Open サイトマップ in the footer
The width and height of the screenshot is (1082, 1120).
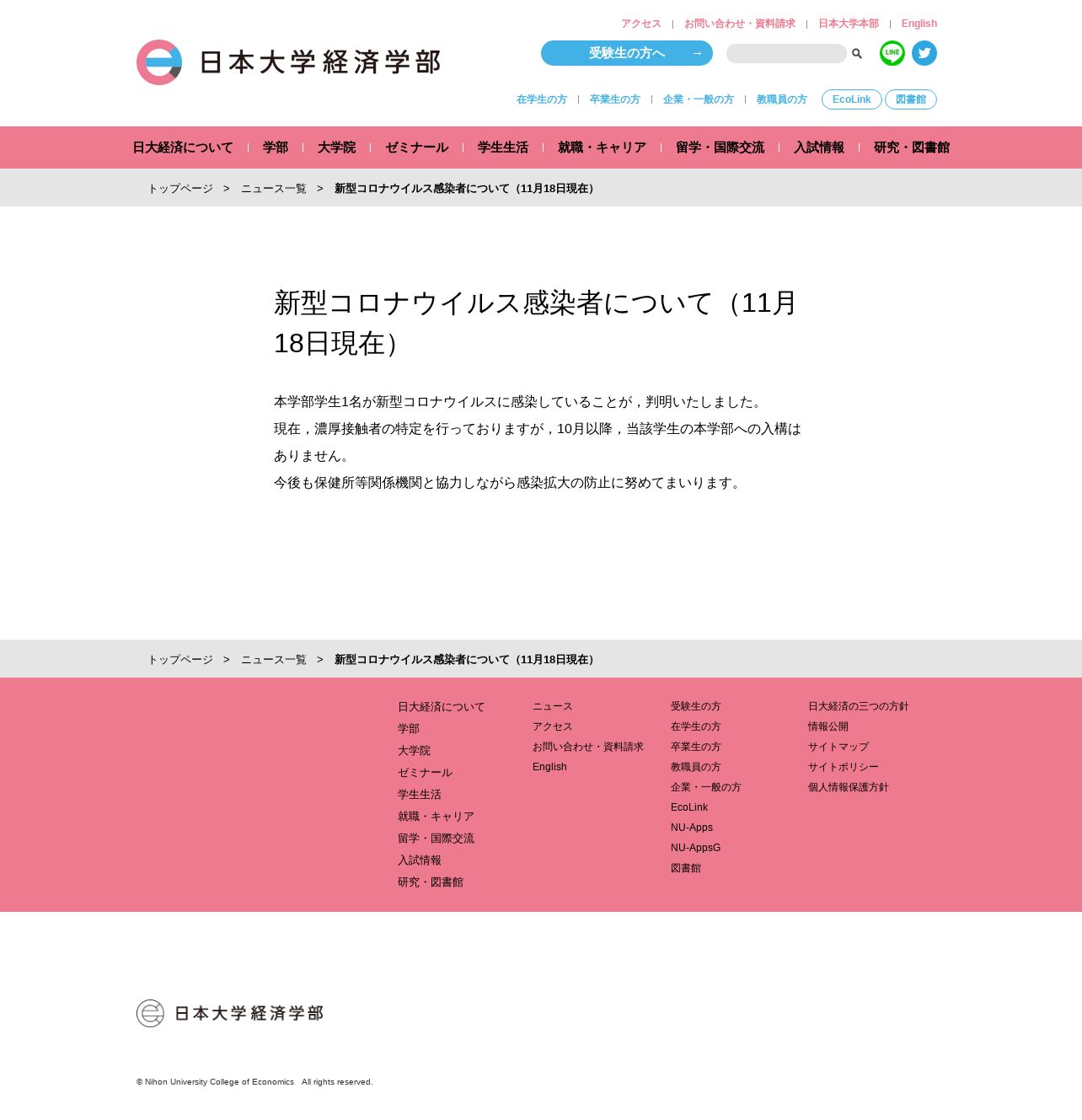838,747
